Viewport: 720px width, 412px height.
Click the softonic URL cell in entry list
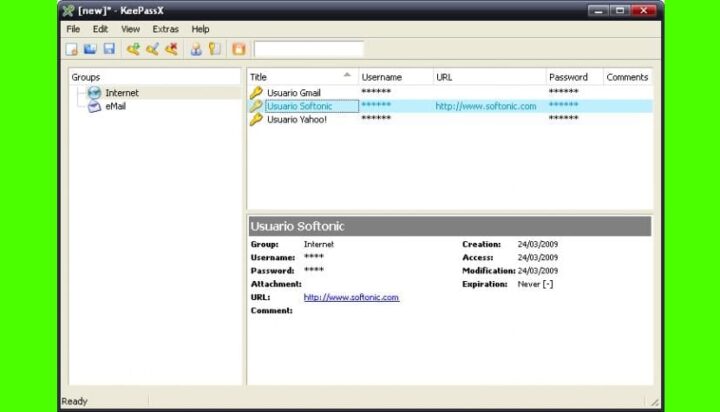[486, 106]
